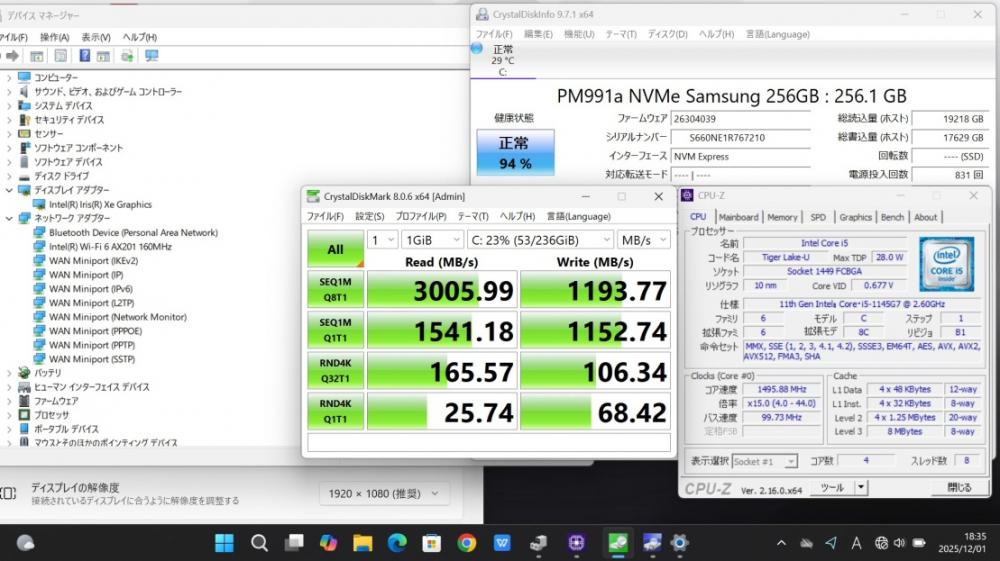The image size is (1000, 561).
Task: Open the Windows Start menu
Action: [x=224, y=543]
